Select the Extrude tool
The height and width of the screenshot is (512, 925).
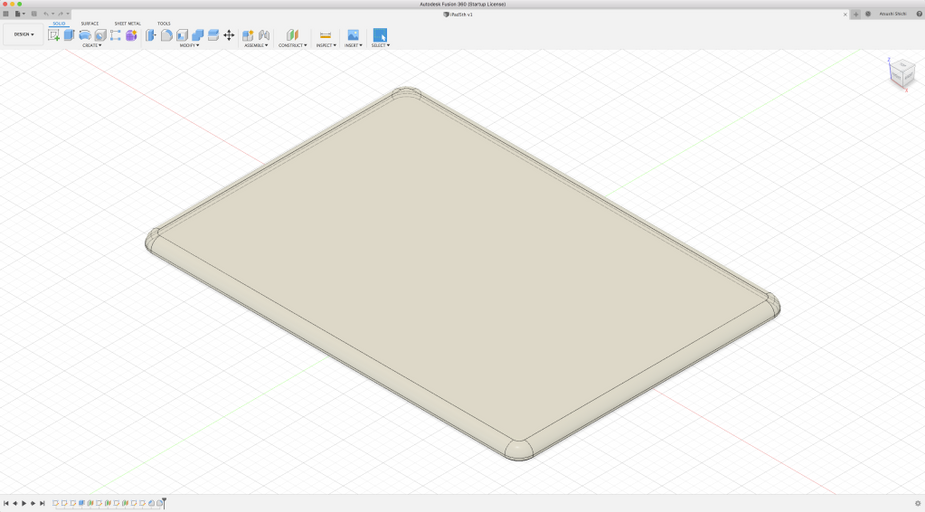(x=69, y=35)
